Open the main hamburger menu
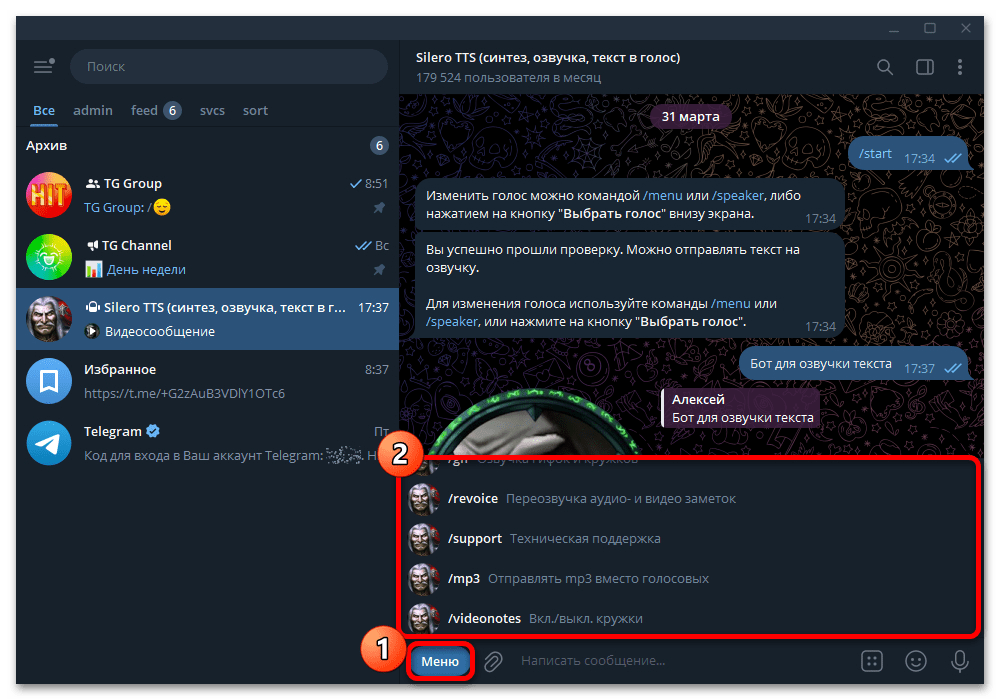 [x=43, y=66]
